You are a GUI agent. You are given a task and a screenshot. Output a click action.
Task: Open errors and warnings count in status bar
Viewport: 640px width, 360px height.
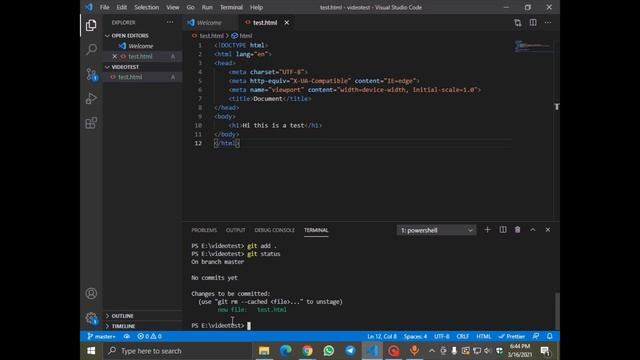149,336
